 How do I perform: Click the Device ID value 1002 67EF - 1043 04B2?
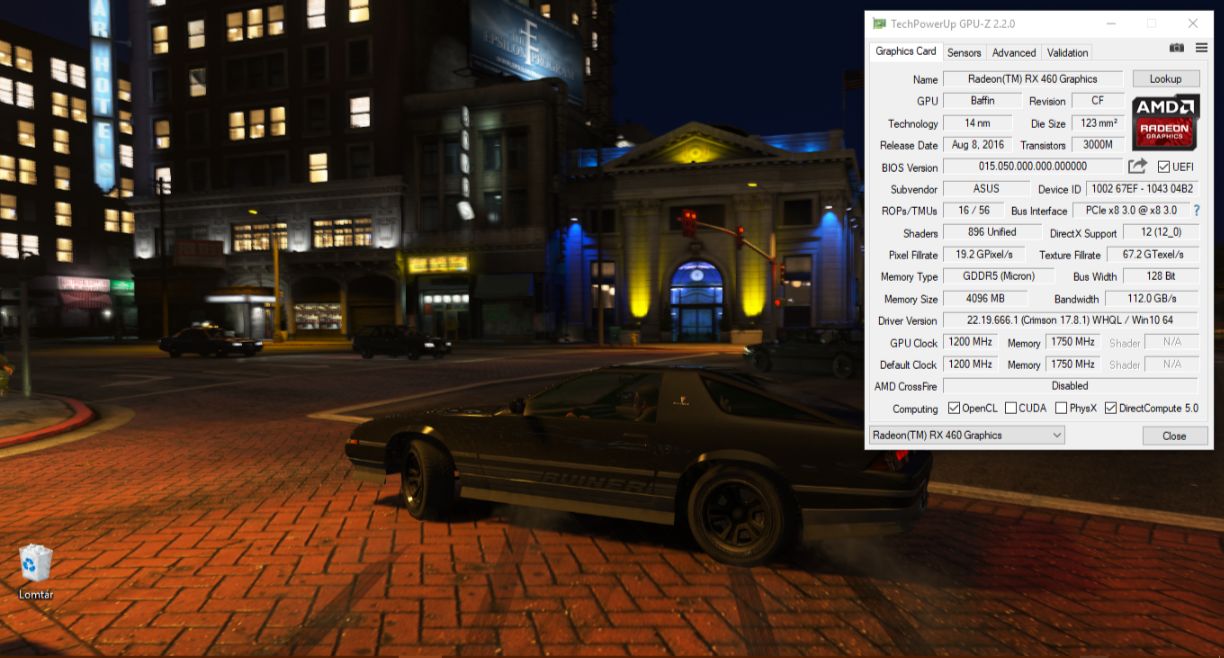(x=1143, y=189)
